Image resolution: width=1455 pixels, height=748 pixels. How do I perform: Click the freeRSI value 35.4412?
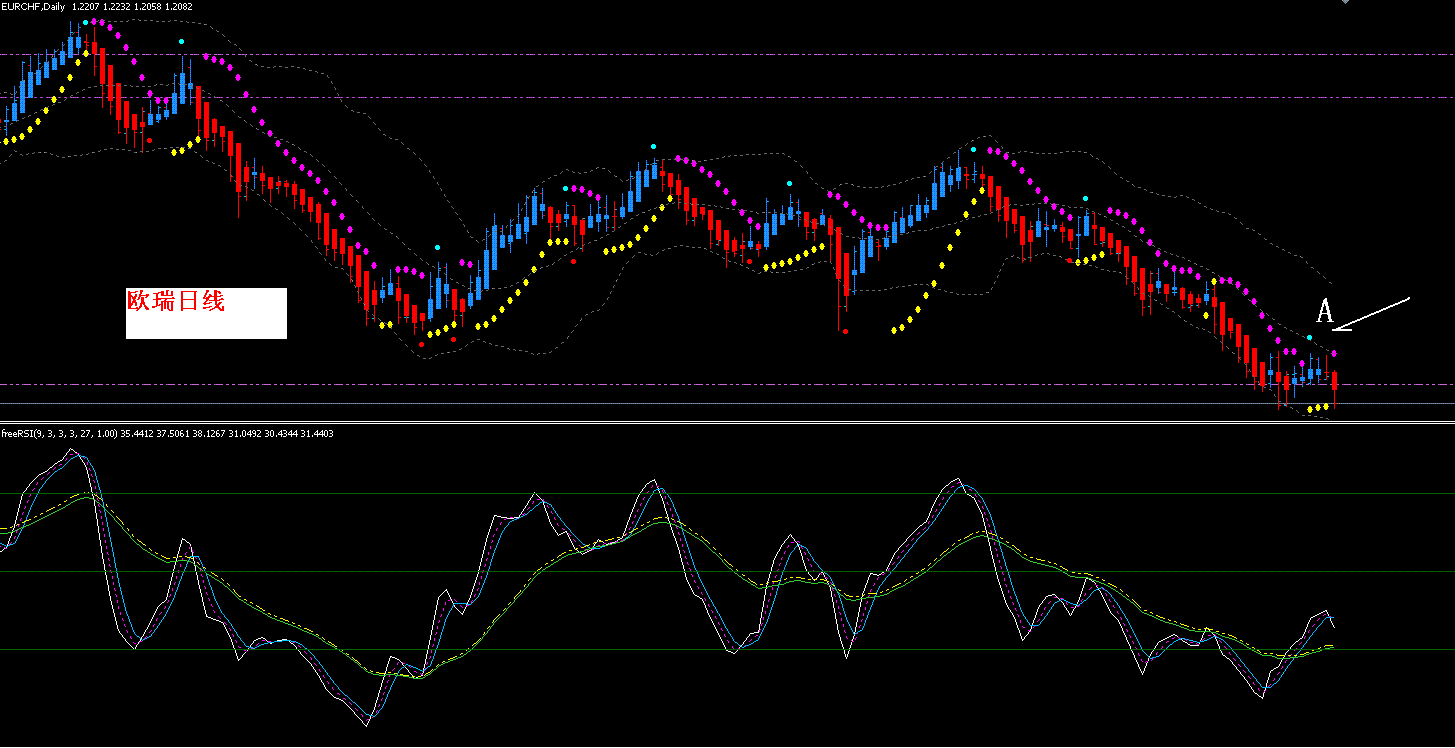tap(137, 433)
